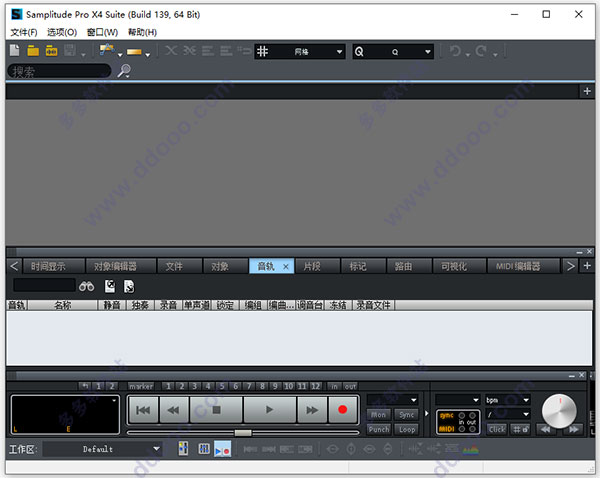Click the second document icon beside the binoculars

(x=129, y=286)
